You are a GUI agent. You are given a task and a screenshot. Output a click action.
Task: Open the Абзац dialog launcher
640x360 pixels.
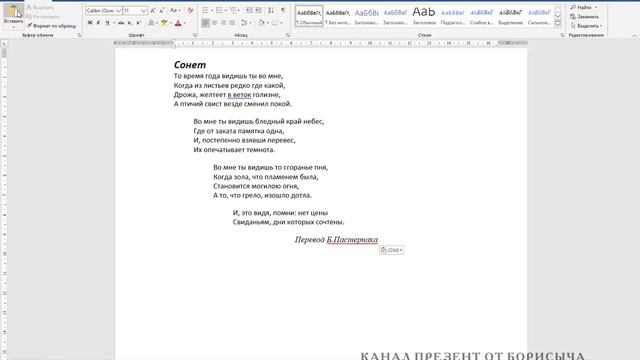coord(288,36)
